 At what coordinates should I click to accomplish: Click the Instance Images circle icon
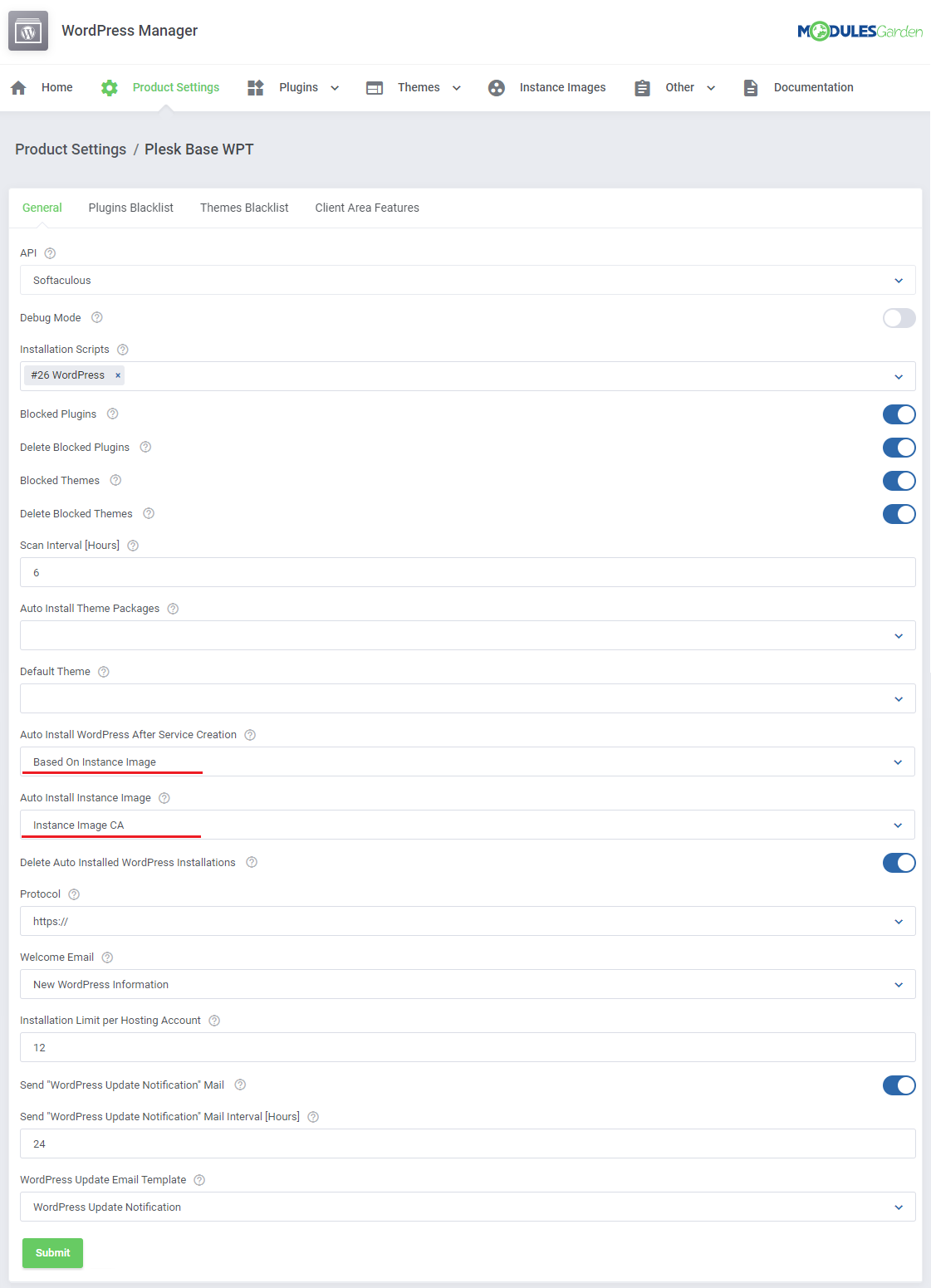(x=497, y=87)
